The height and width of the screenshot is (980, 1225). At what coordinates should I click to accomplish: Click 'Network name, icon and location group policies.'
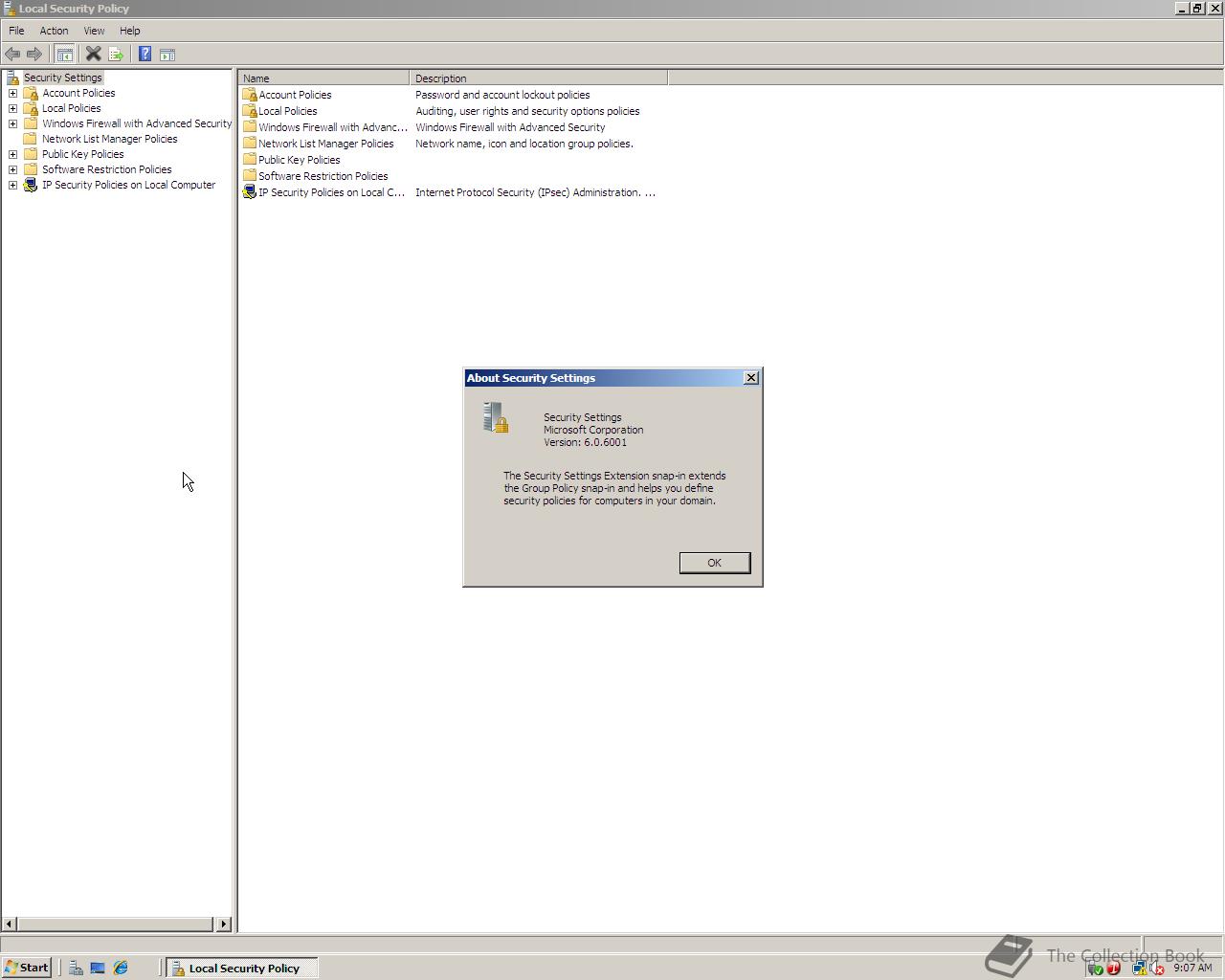click(x=524, y=144)
